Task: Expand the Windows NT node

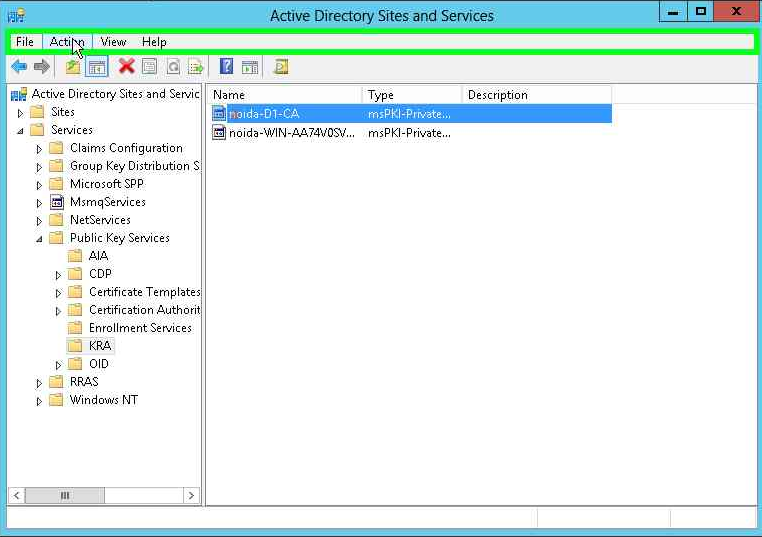Action: coord(39,401)
